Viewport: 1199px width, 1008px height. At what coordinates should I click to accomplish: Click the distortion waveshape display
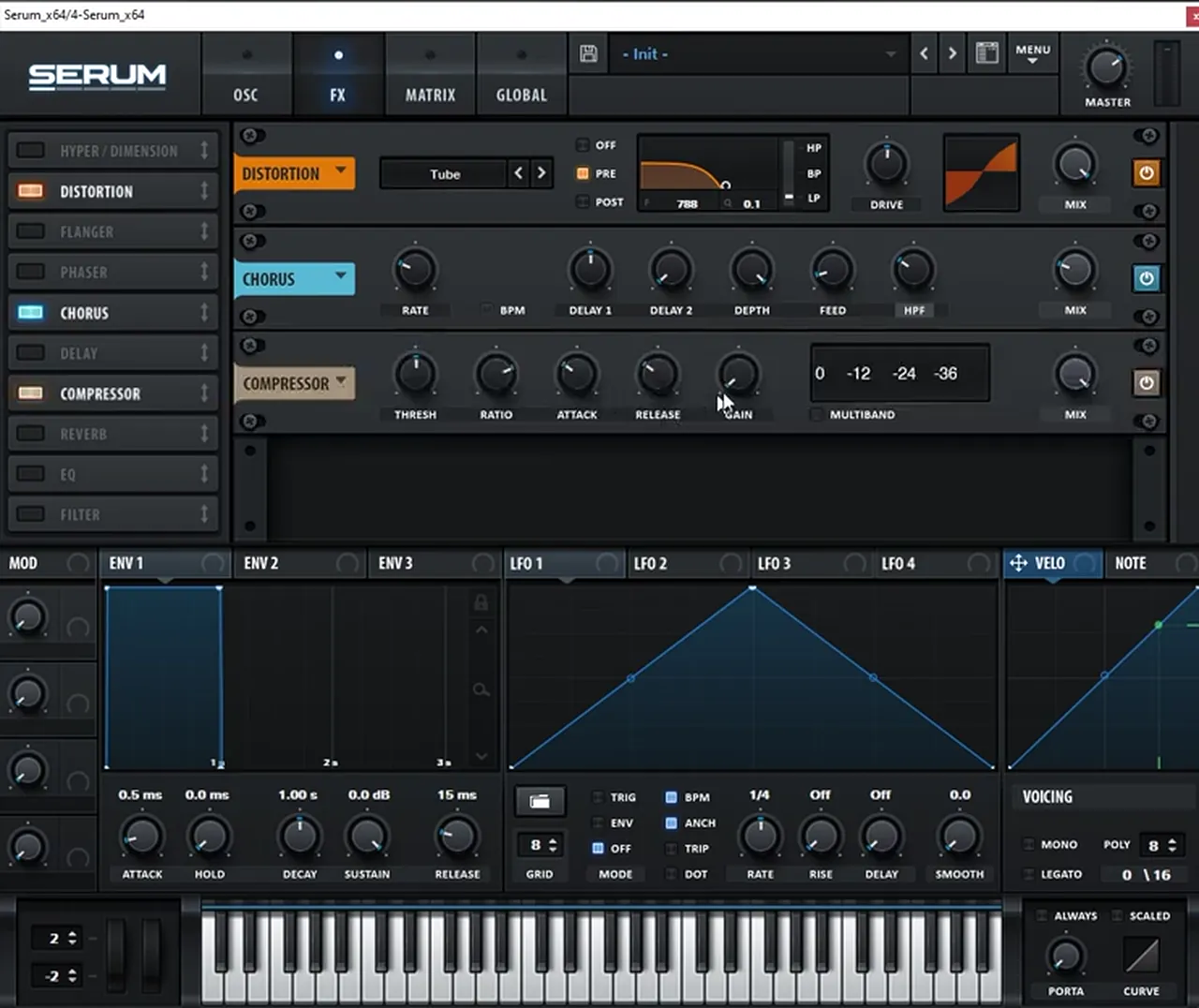(981, 173)
